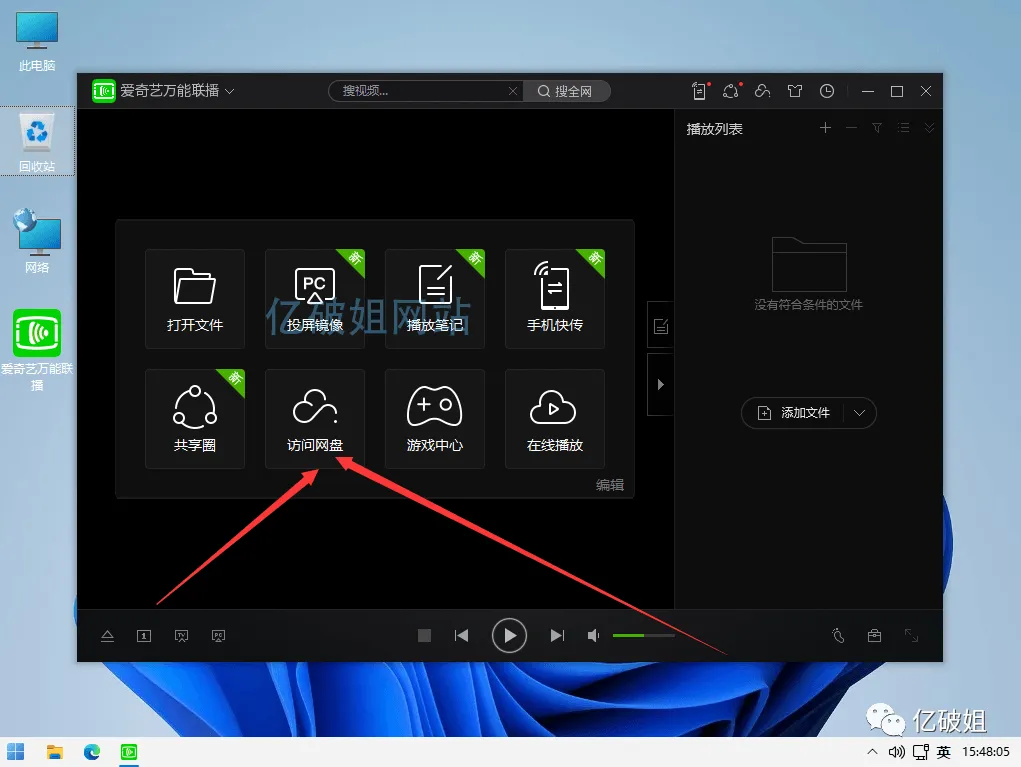Open the 在线播放 online play tile
This screenshot has height=767, width=1021.
[x=555, y=419]
